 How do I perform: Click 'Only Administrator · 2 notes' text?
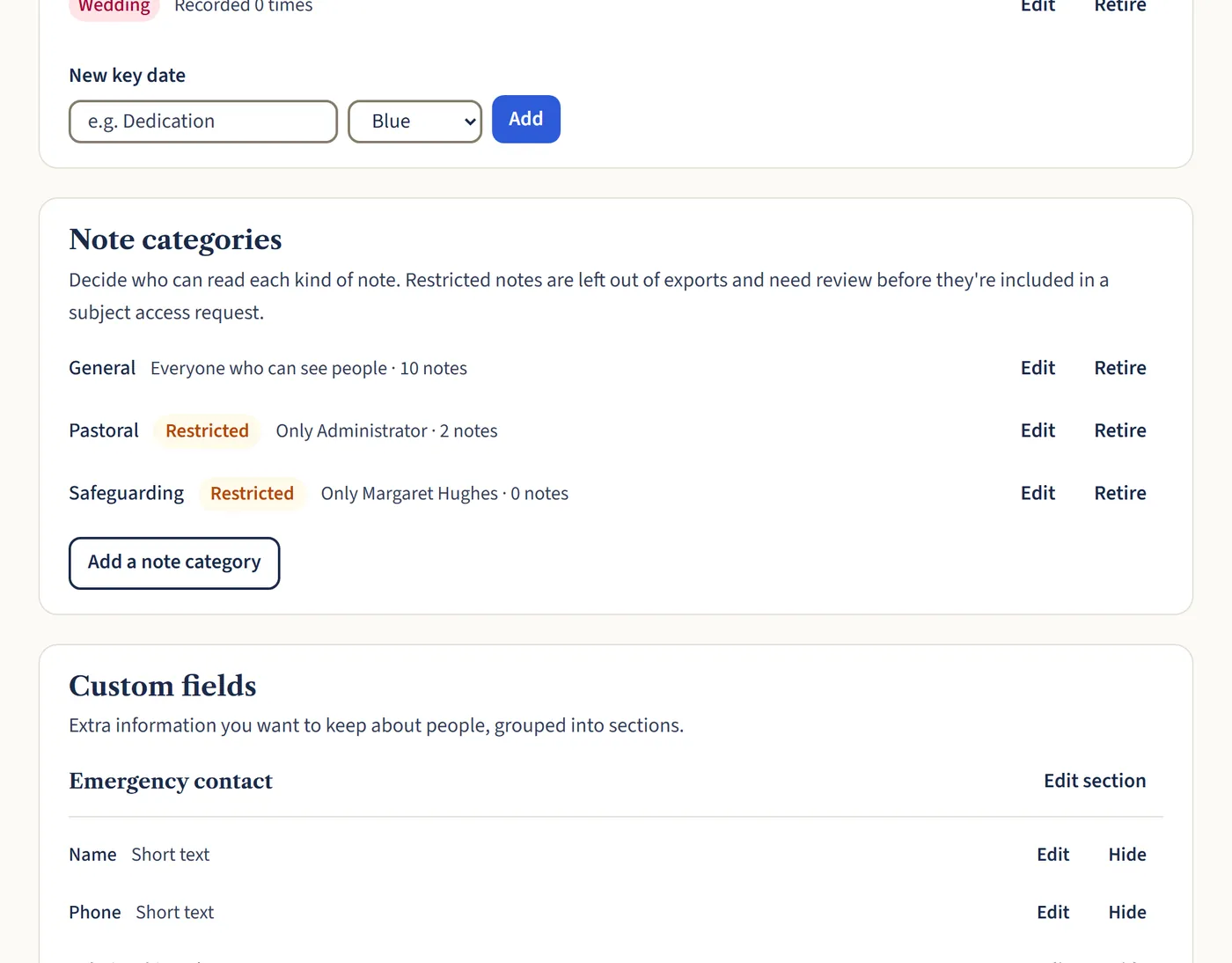point(386,431)
